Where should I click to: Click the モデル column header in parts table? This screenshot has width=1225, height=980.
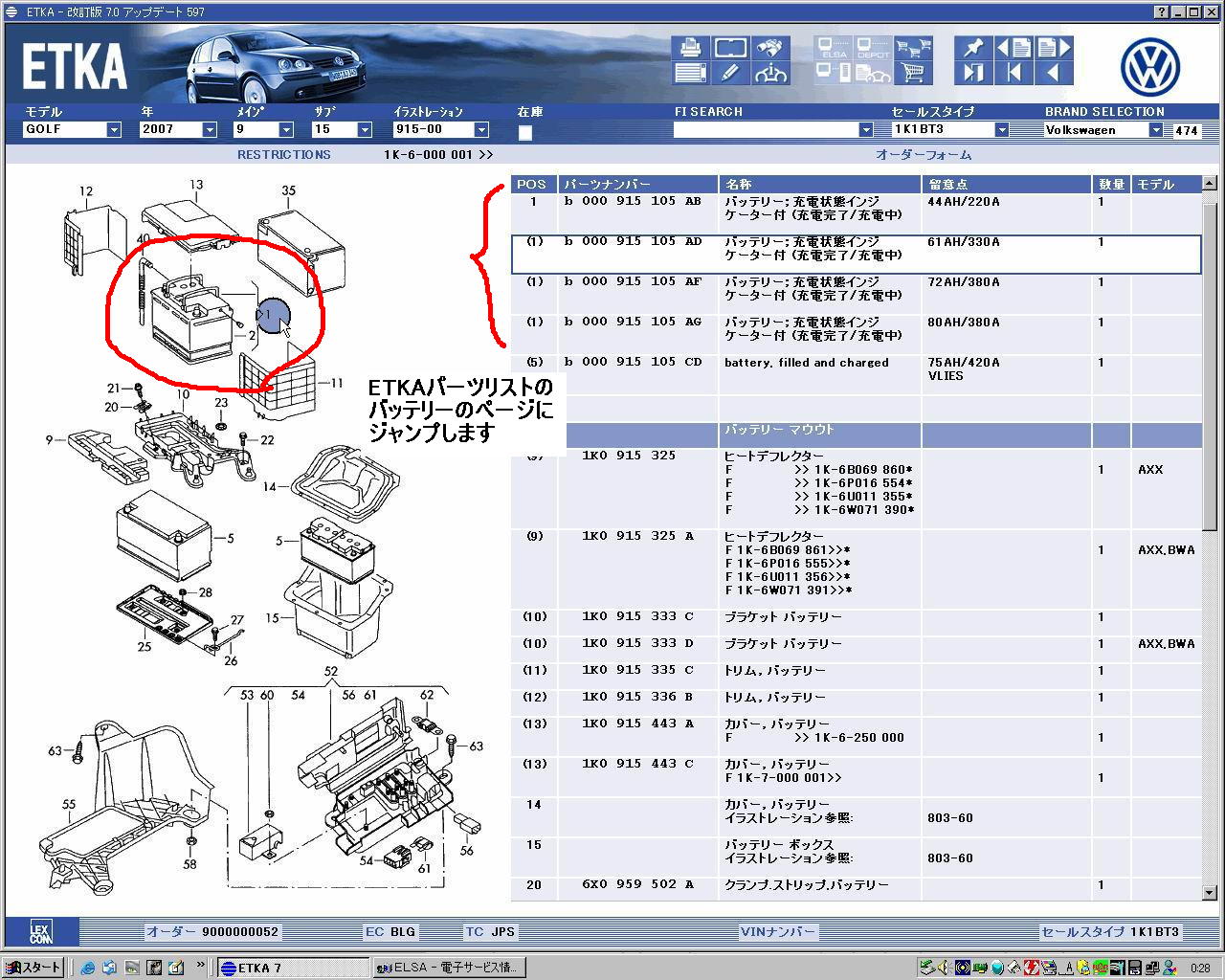click(1166, 185)
